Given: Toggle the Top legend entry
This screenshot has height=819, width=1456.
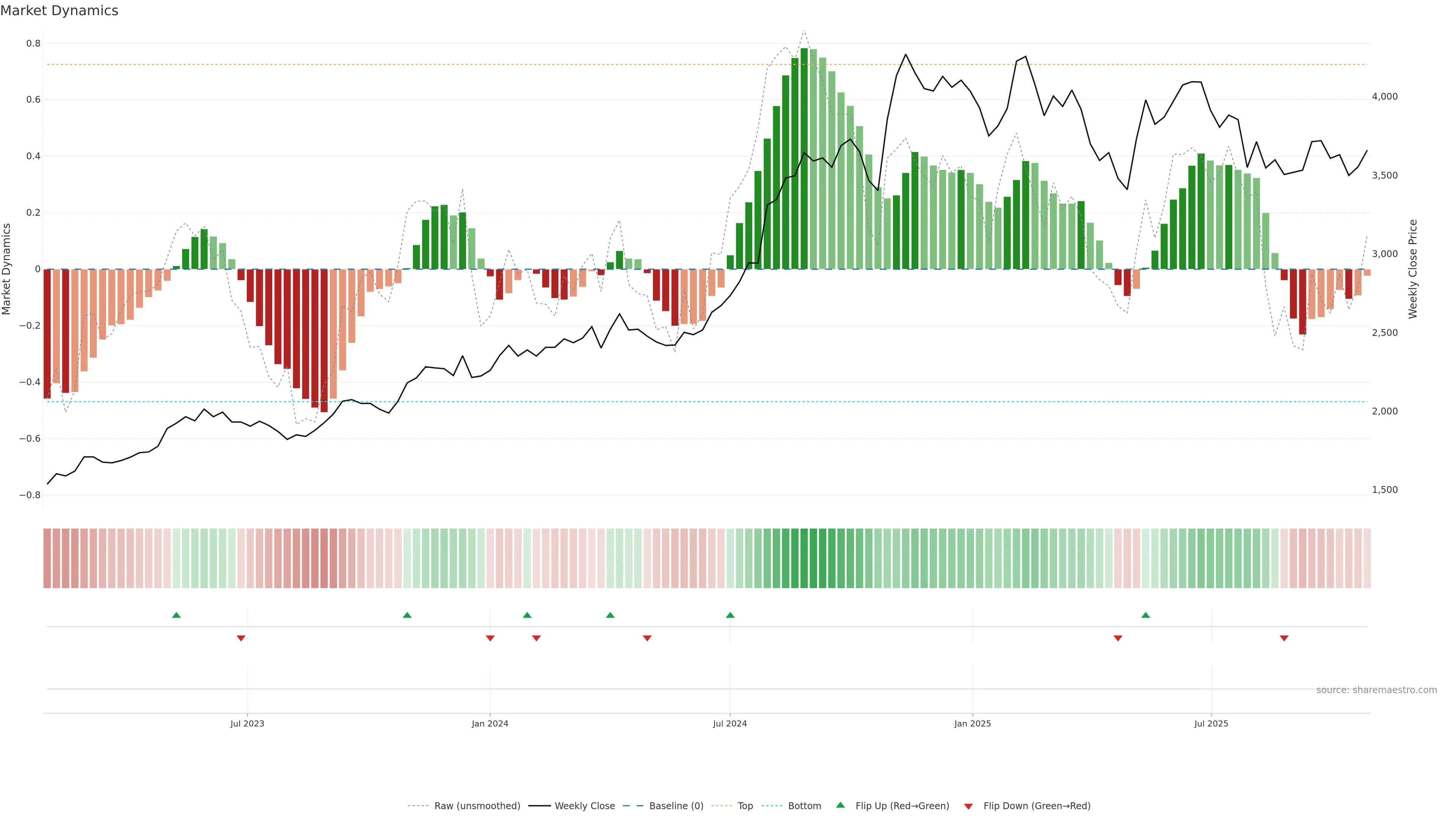Looking at the screenshot, I should [745, 806].
